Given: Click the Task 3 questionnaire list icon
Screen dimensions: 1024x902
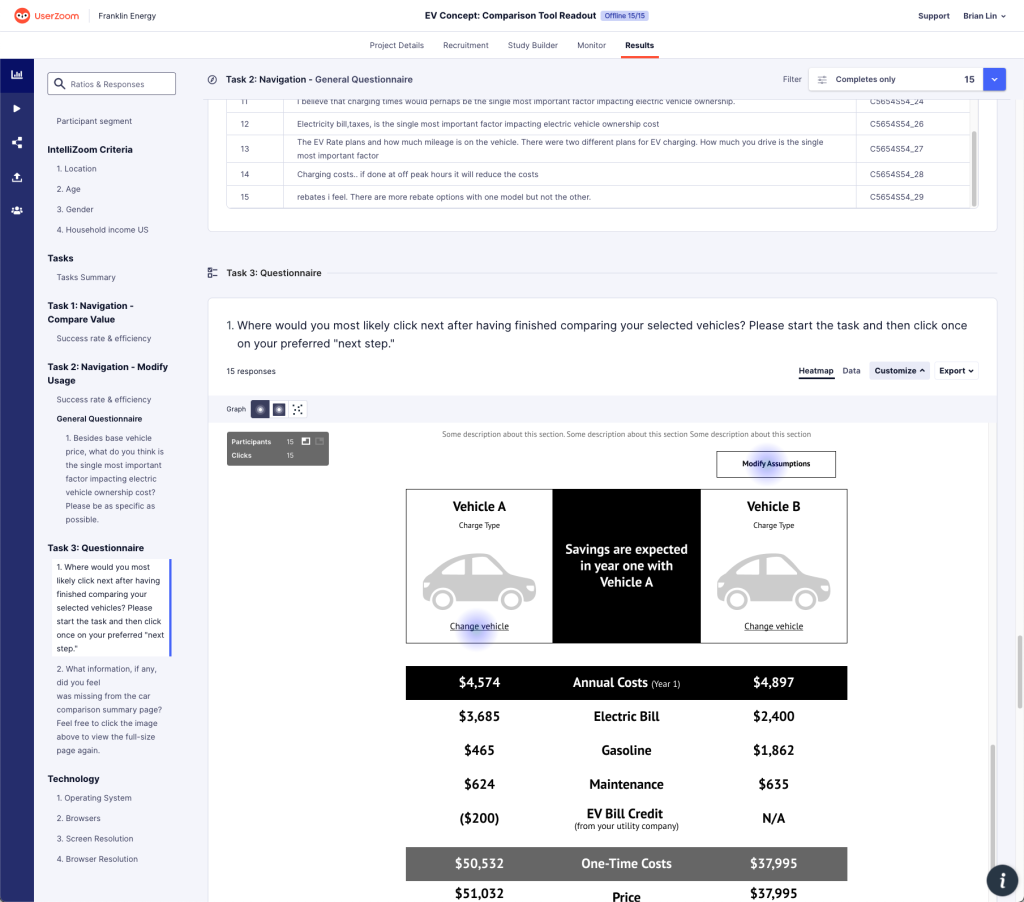Looking at the screenshot, I should point(212,273).
